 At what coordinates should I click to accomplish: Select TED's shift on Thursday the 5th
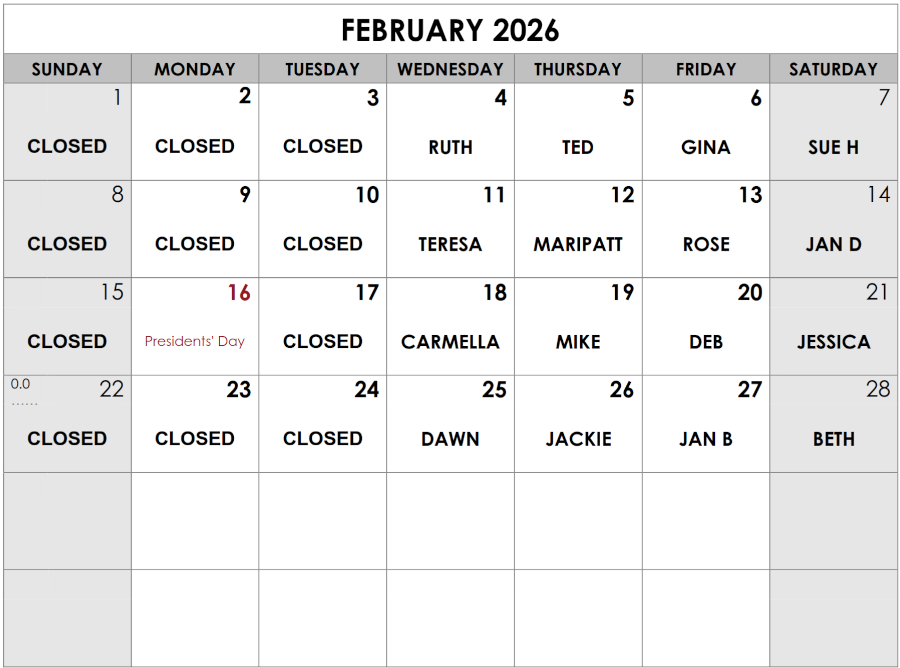click(578, 147)
